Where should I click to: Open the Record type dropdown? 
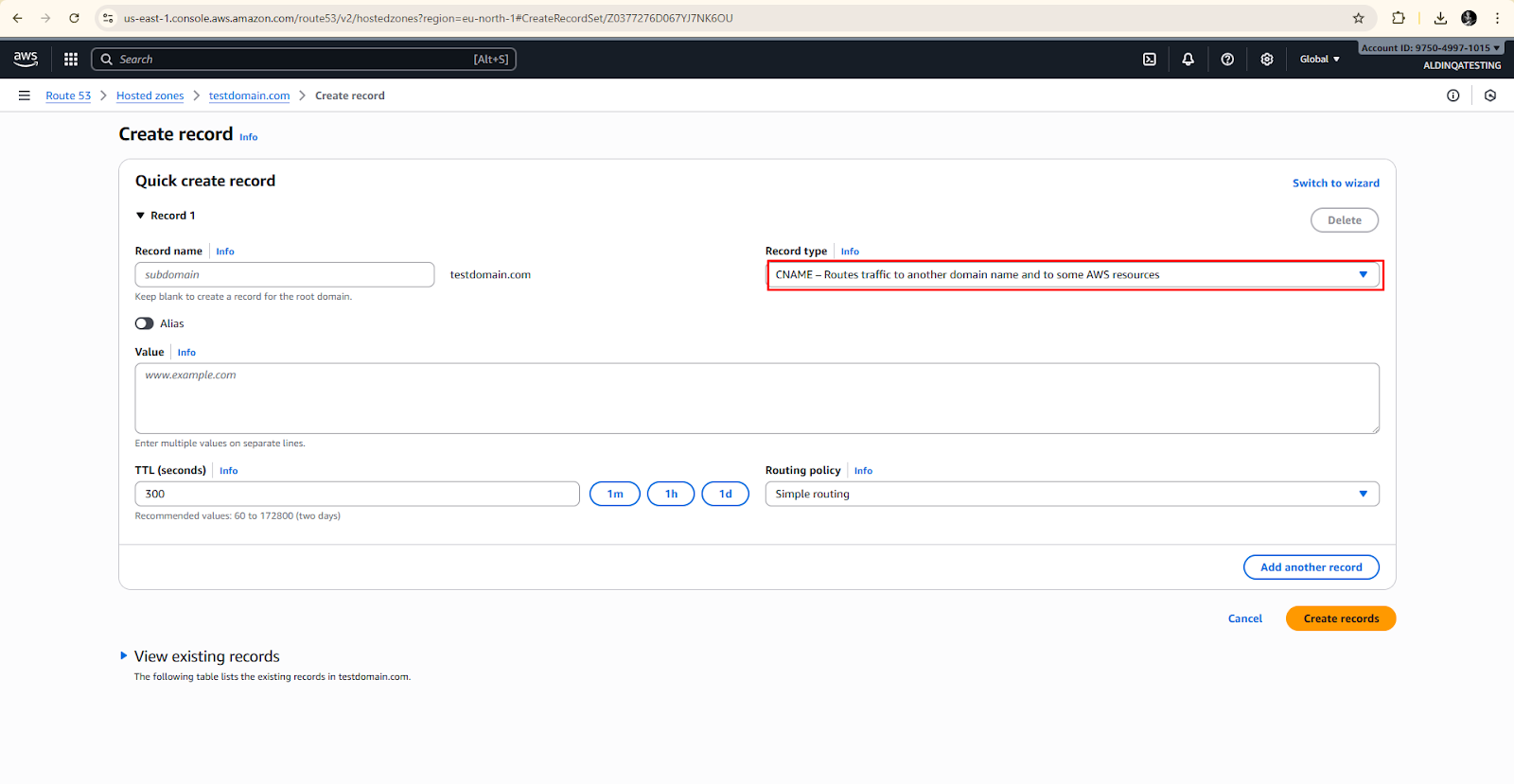pos(1073,275)
